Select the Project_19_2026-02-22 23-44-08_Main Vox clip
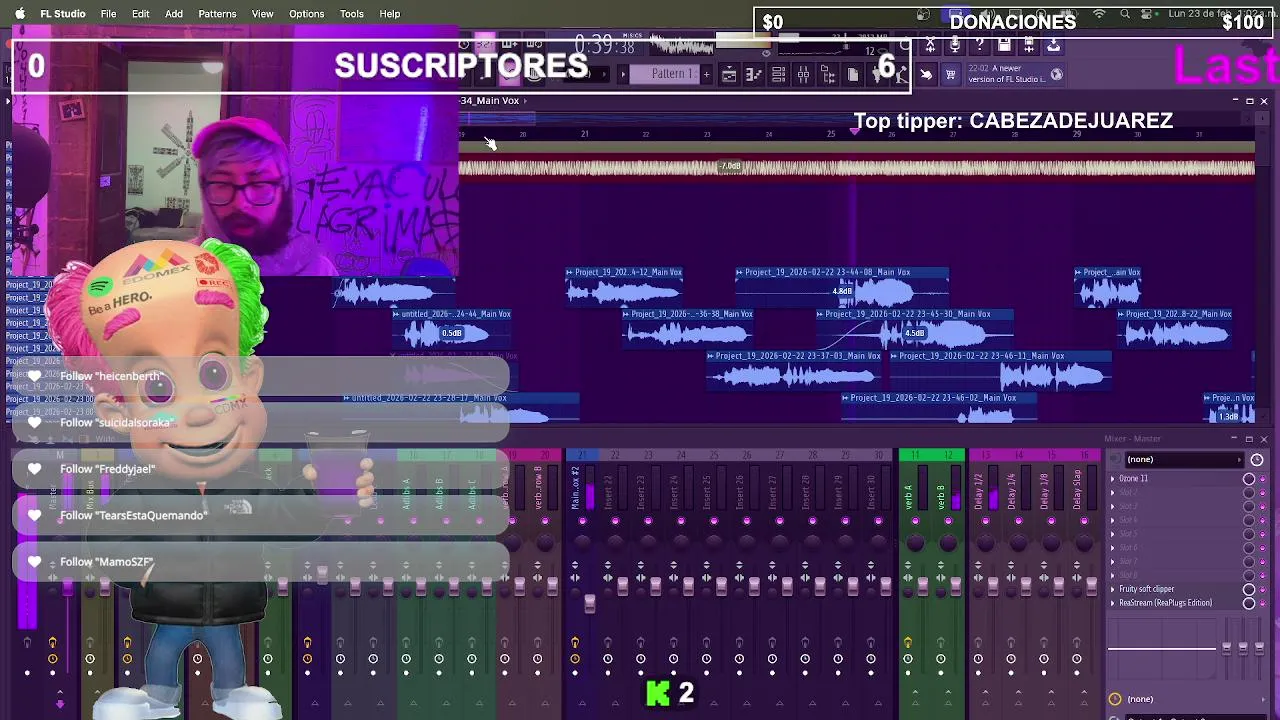 tap(842, 286)
